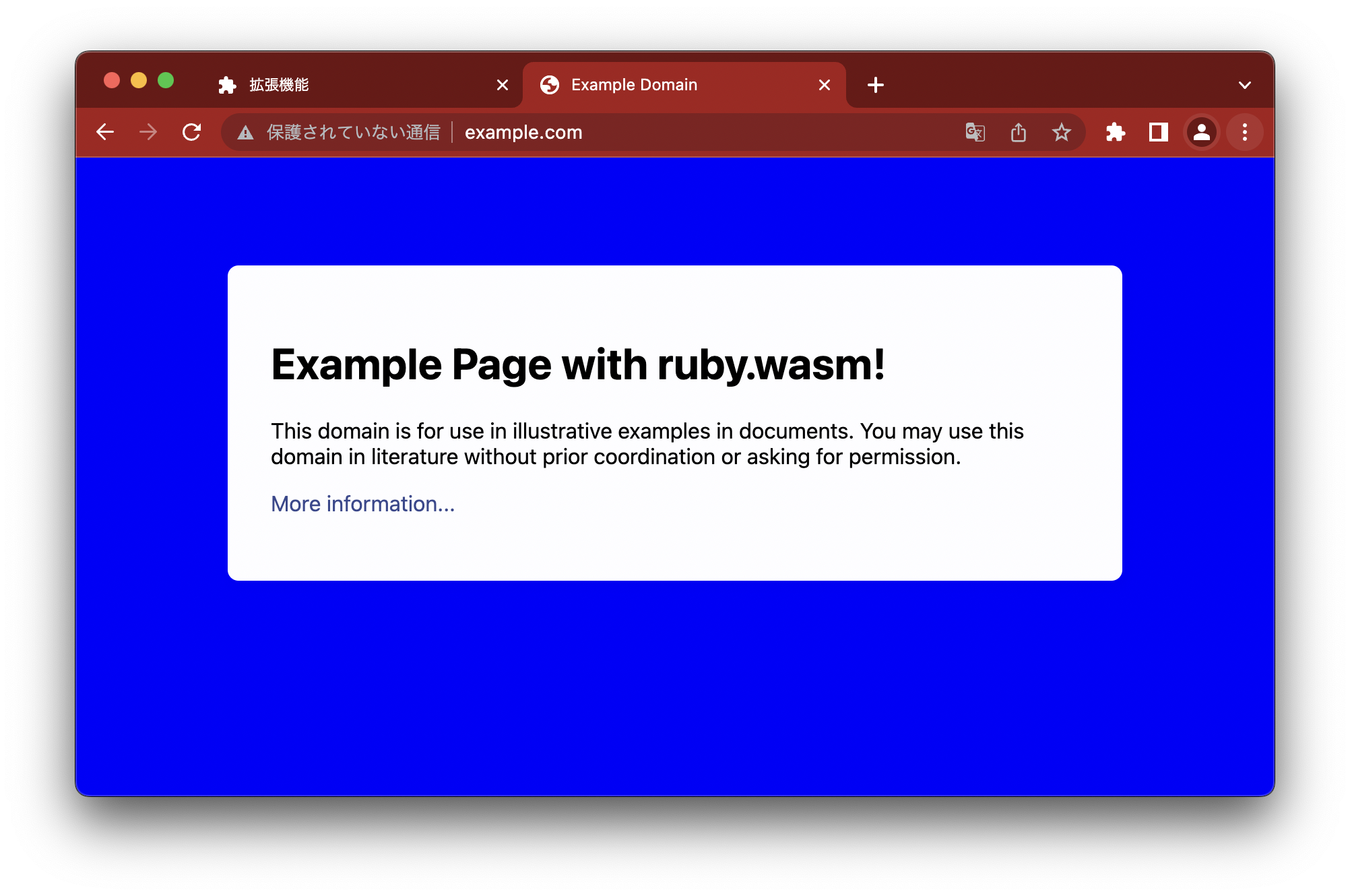Screen dimensions: 1350x896
Task: Click the share page icon
Action: pyautogui.click(x=1019, y=132)
